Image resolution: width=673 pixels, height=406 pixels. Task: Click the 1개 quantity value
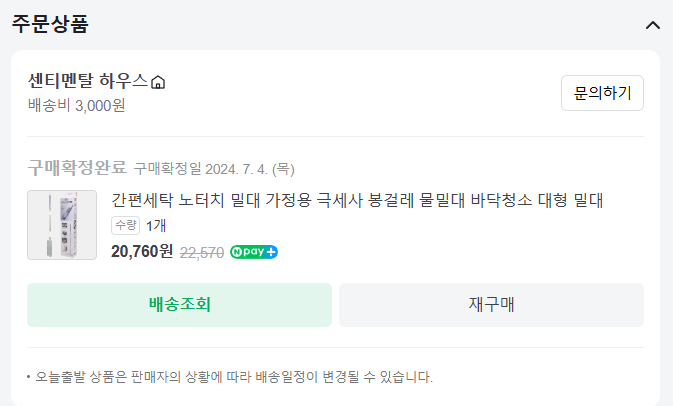click(x=156, y=226)
